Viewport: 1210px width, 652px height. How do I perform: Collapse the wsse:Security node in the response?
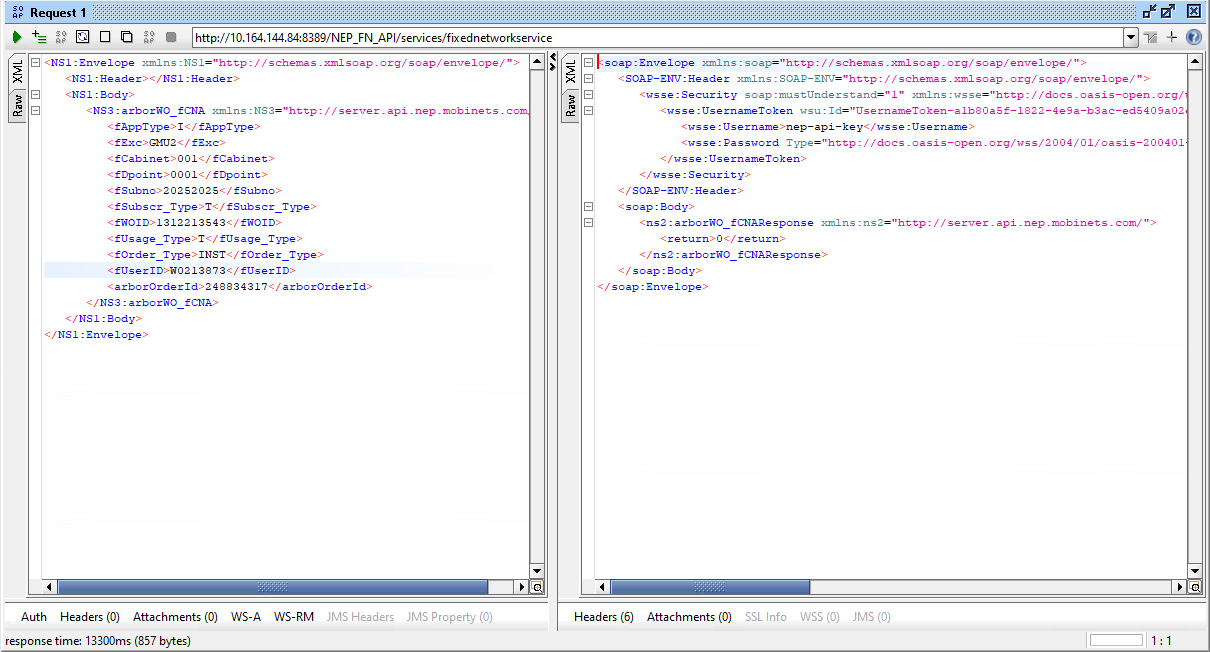[588, 95]
